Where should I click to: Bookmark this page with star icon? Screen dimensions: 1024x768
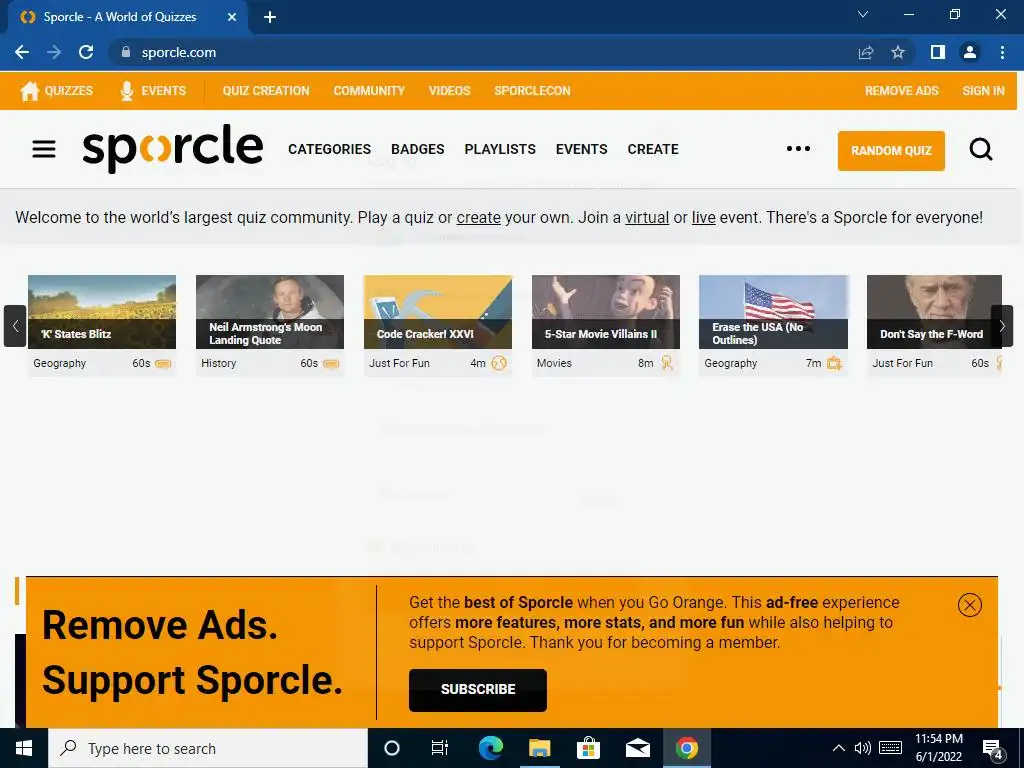pos(898,52)
